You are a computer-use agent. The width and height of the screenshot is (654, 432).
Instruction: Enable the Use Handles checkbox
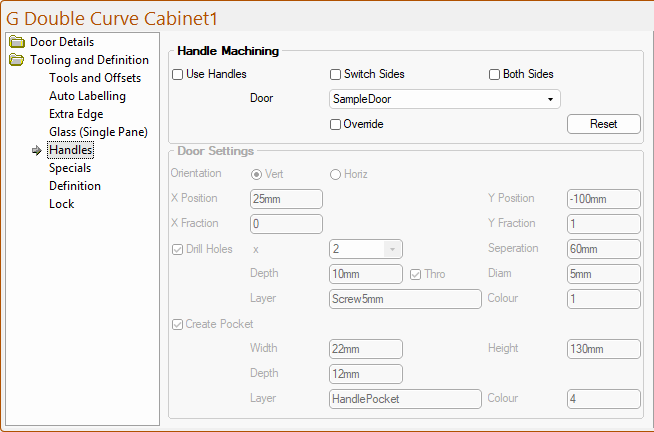pyautogui.click(x=178, y=74)
